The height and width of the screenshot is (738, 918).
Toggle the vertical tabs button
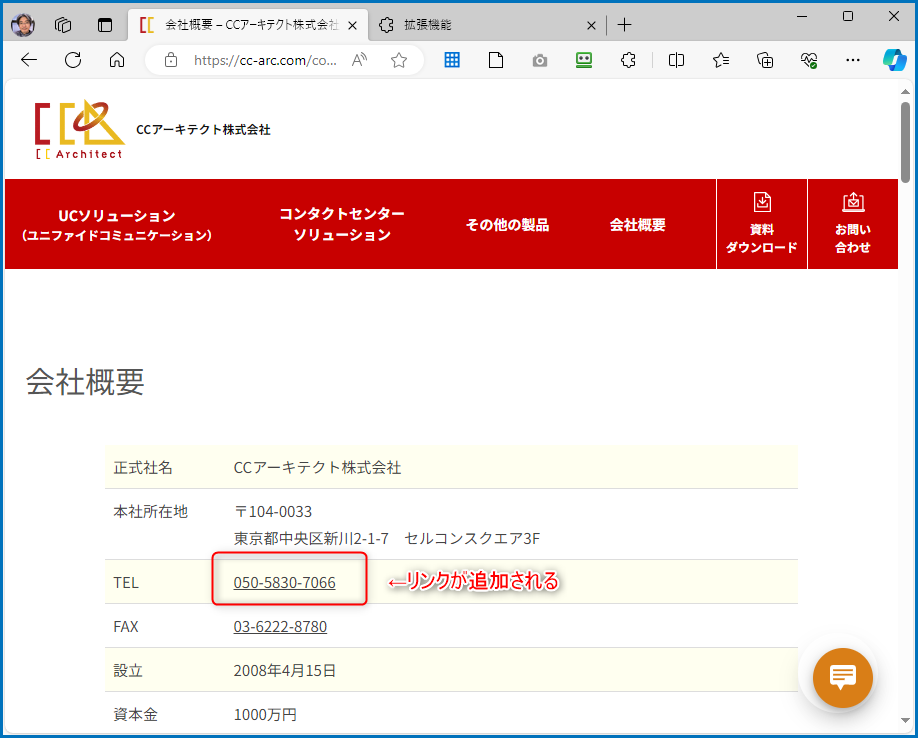[x=105, y=25]
